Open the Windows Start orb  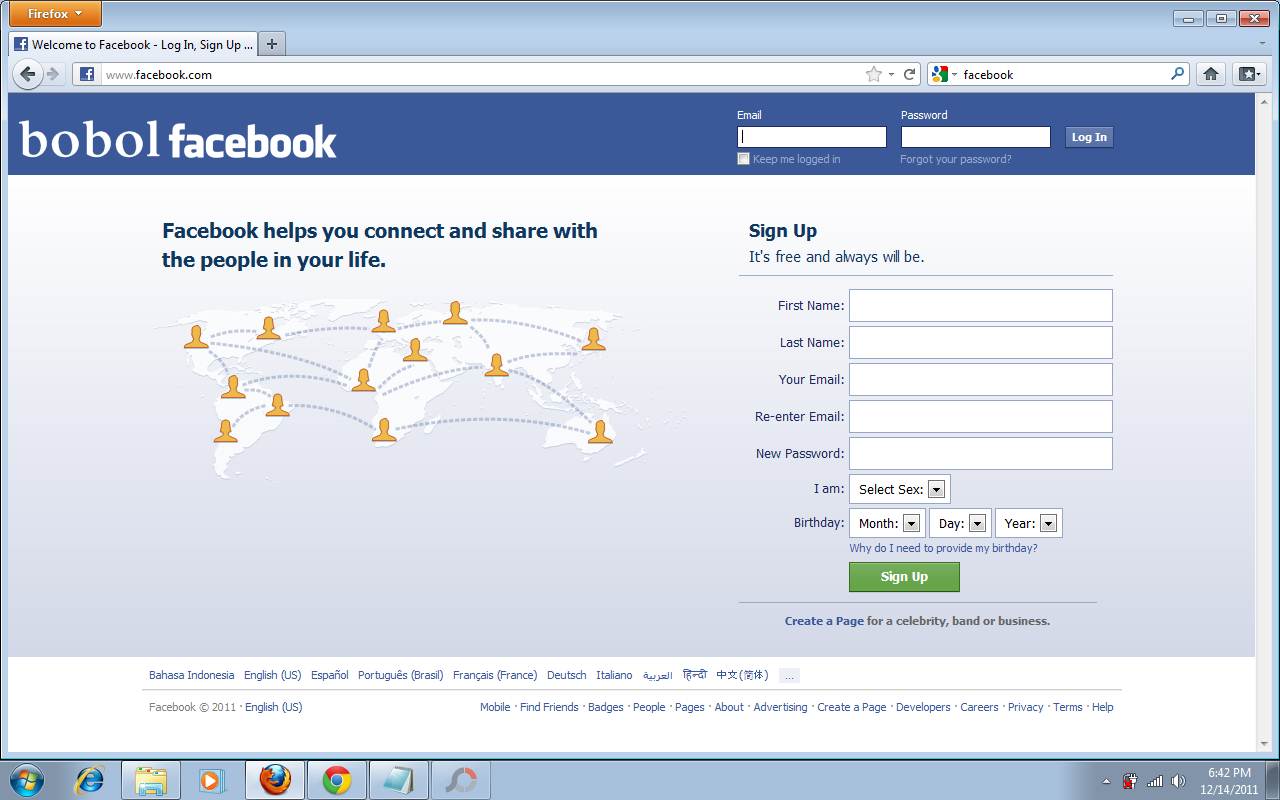click(27, 780)
